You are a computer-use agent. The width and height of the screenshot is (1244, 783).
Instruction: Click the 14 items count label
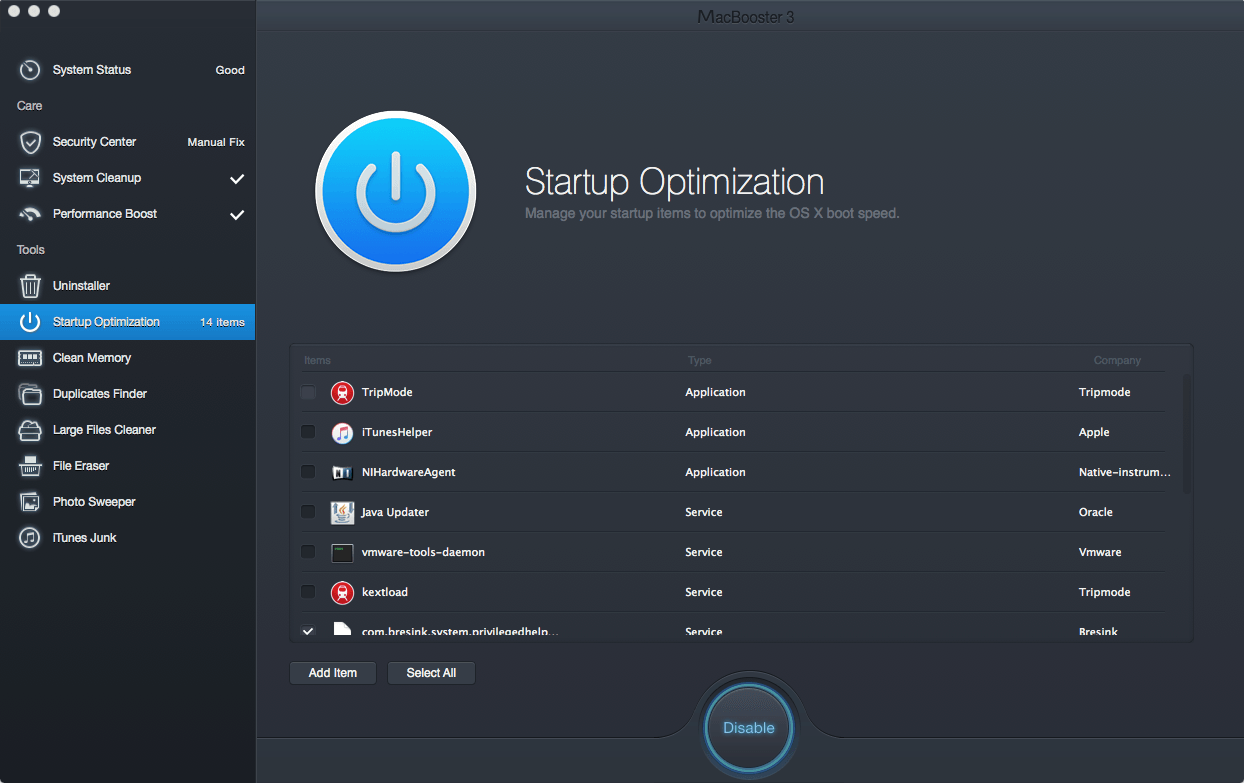(222, 322)
